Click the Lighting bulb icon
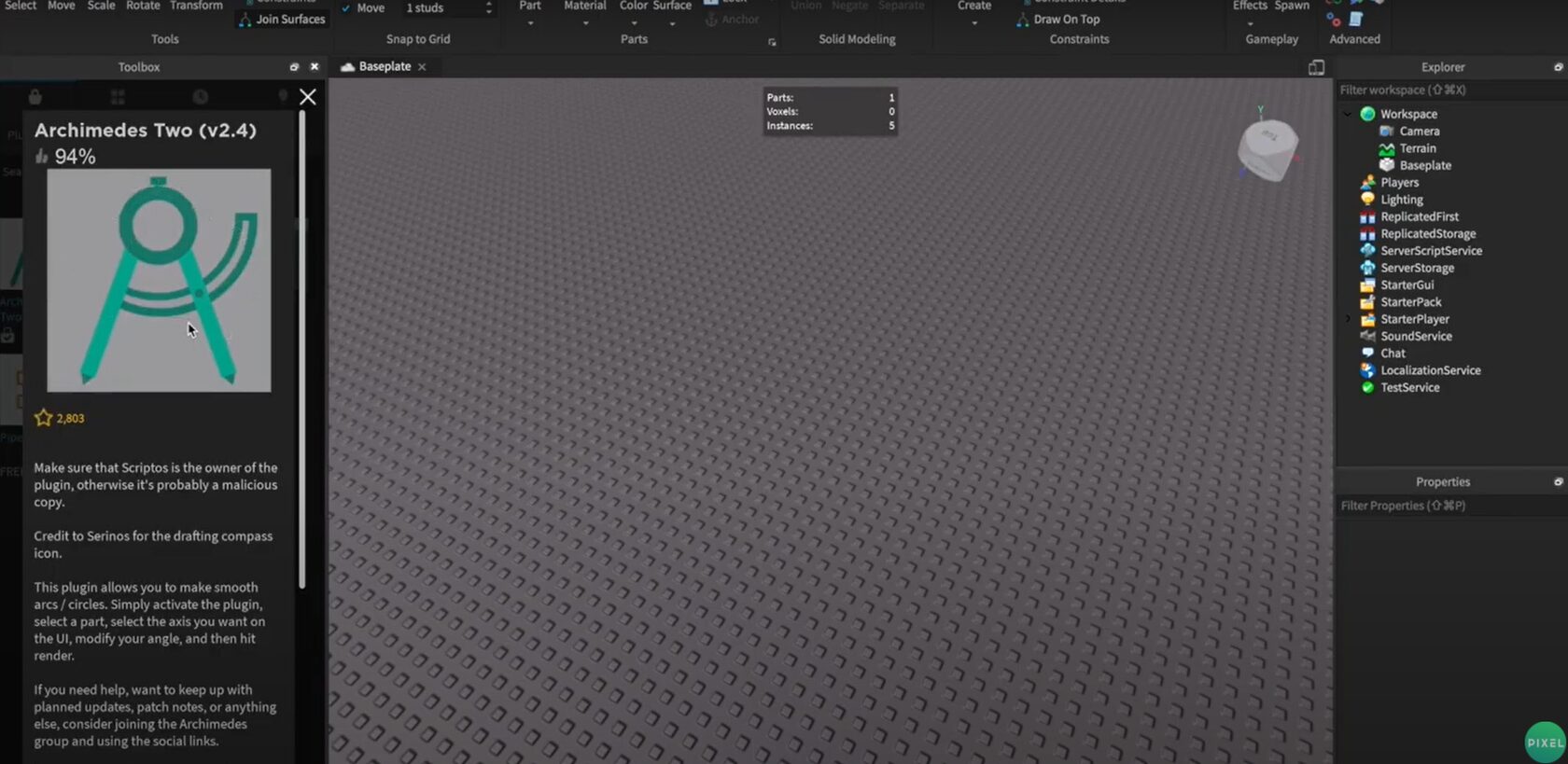1568x764 pixels. 1367,200
